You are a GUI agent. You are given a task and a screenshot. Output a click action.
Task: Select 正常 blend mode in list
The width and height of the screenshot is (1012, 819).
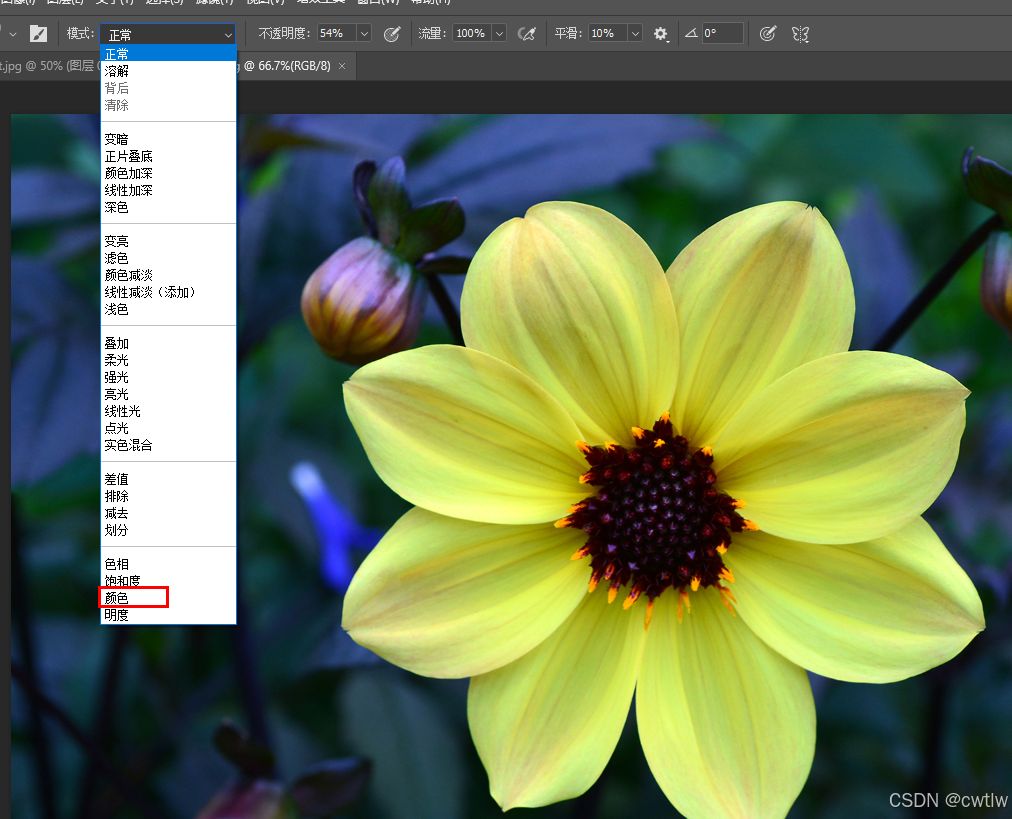coord(168,54)
